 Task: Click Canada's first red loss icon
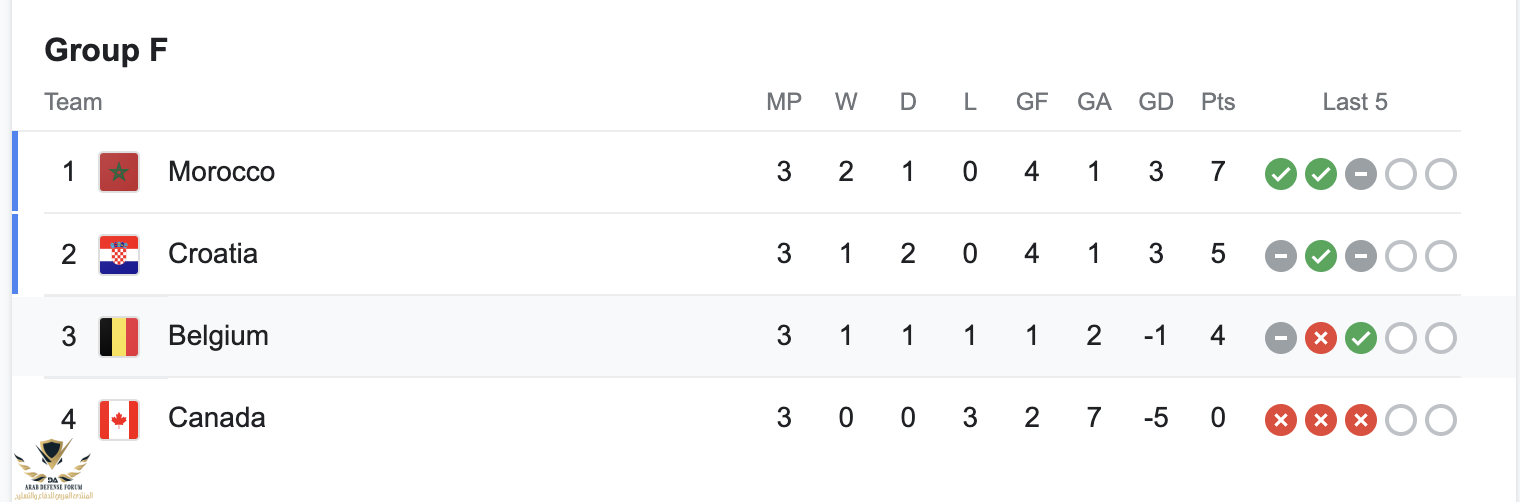pos(1280,421)
